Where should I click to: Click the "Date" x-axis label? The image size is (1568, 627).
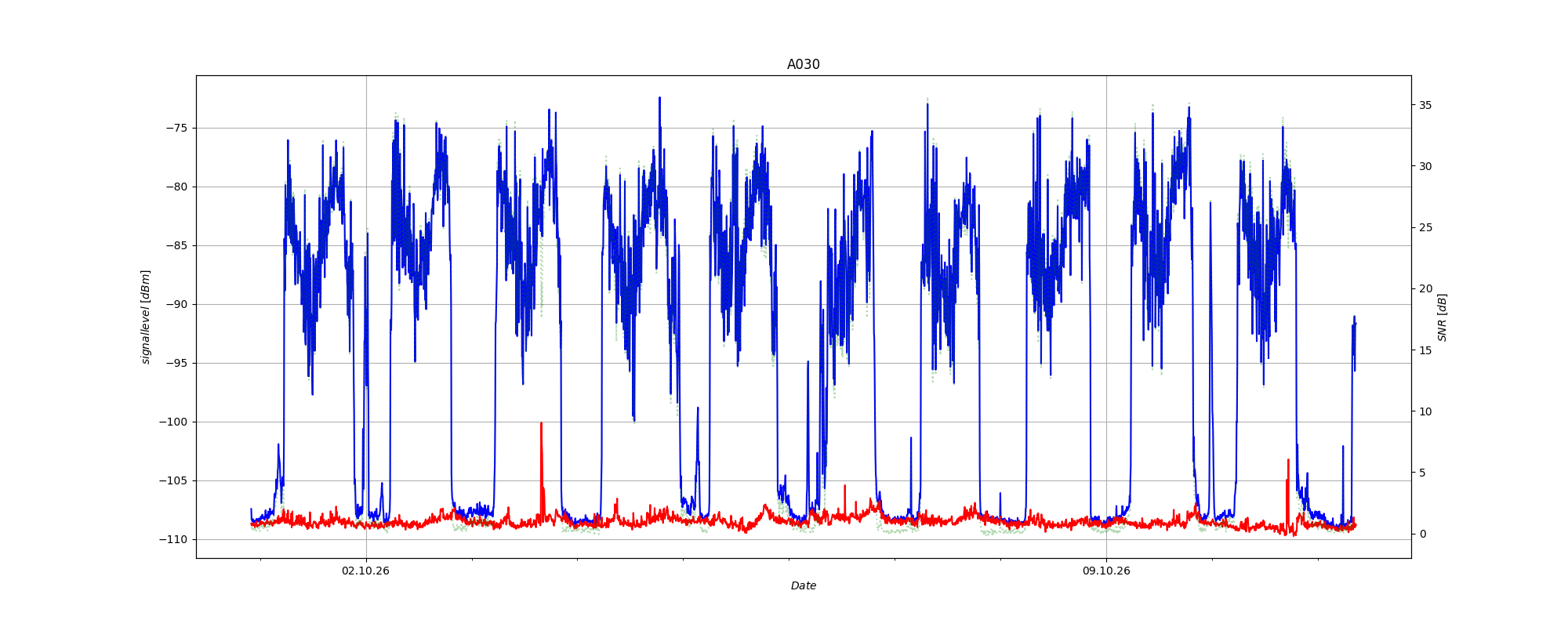click(803, 585)
